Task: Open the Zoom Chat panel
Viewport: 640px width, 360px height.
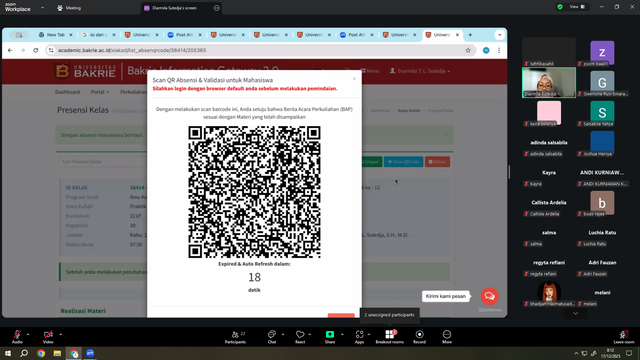Action: pos(272,337)
